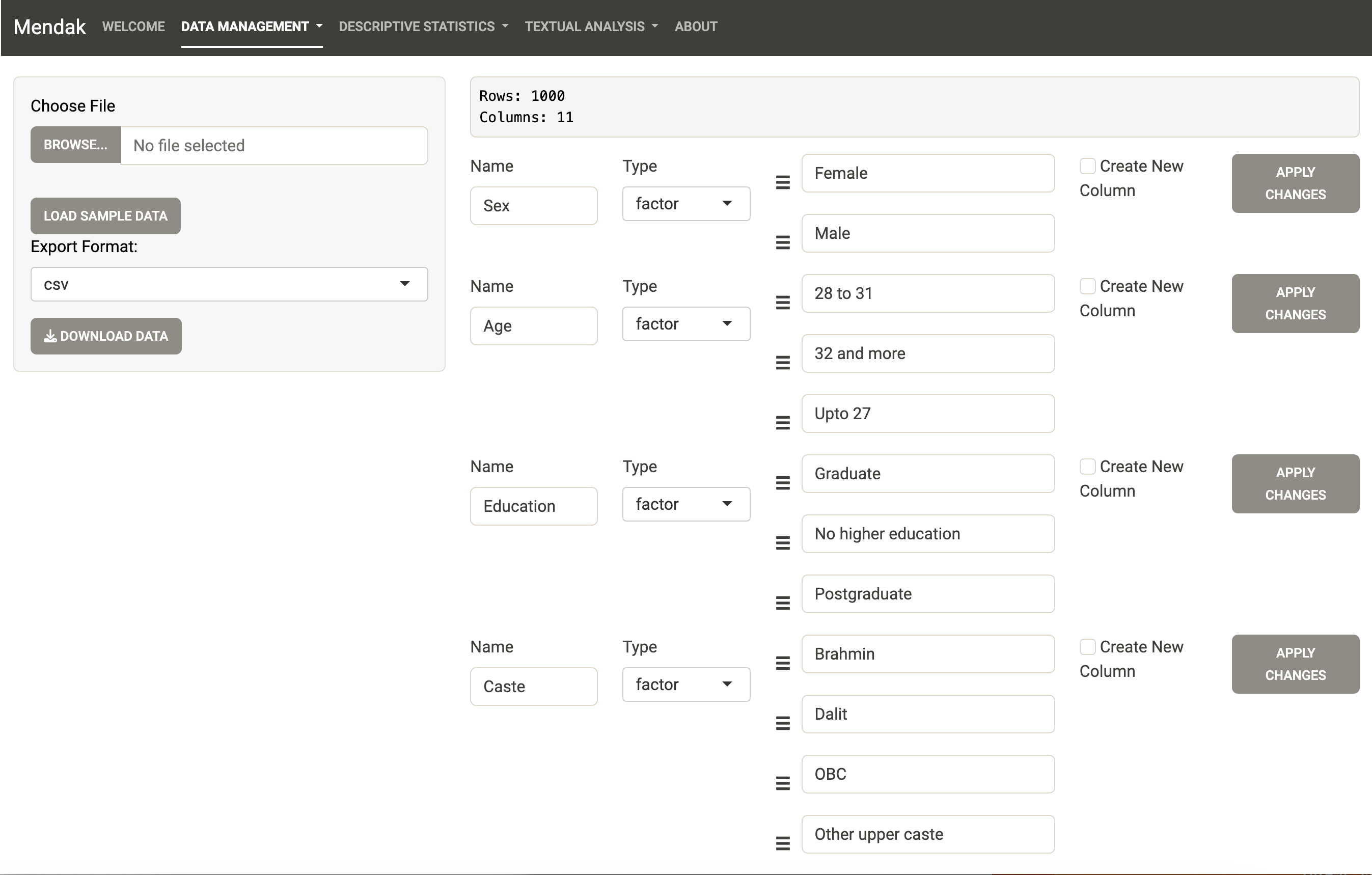Edit the OBC level field
This screenshot has width=1372, height=875.
[x=928, y=774]
